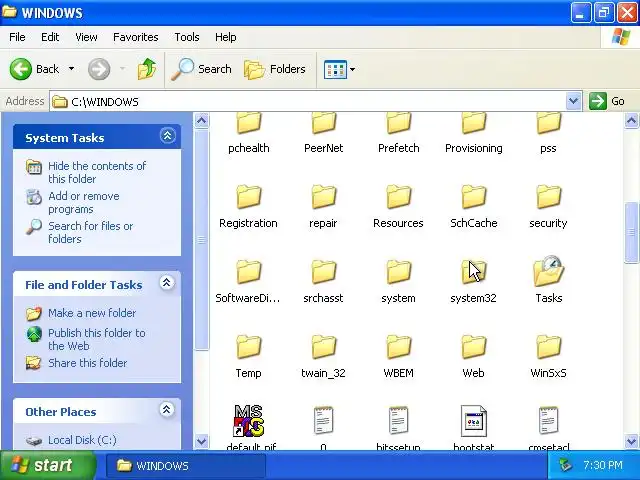
Task: Select the Web folder icon
Action: pos(473,347)
